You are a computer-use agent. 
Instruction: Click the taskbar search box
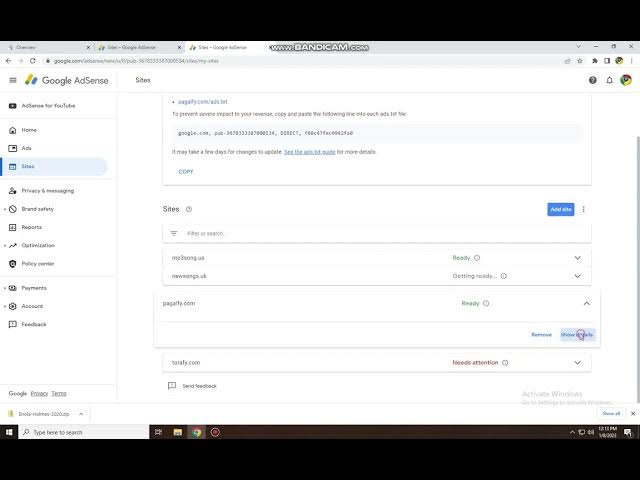point(84,432)
